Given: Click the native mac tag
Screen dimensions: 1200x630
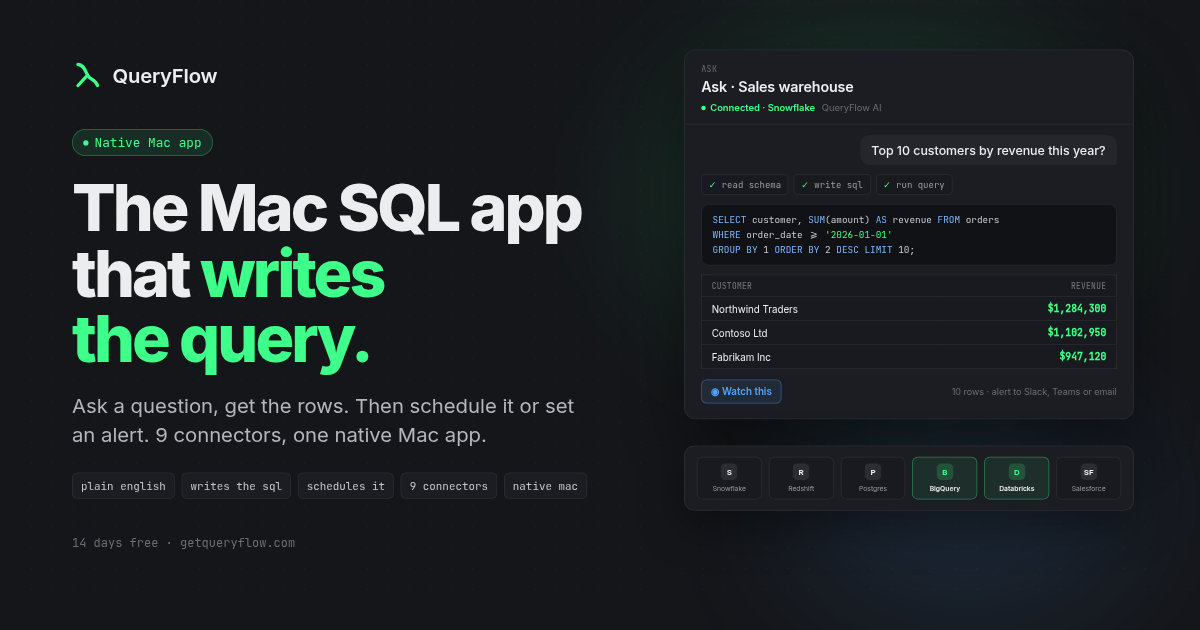Looking at the screenshot, I should coord(545,486).
